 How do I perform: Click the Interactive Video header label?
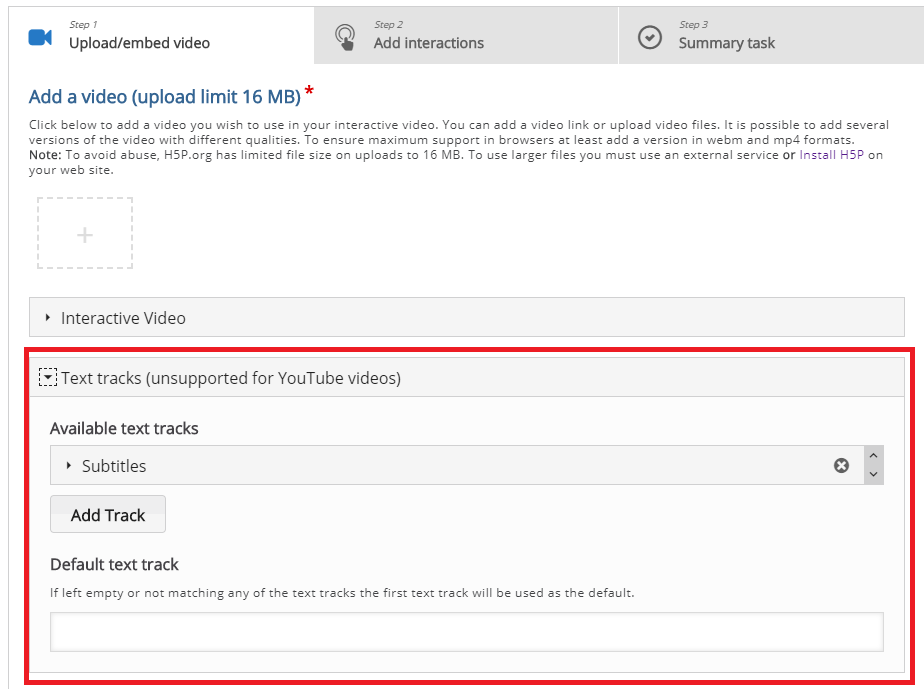123,318
